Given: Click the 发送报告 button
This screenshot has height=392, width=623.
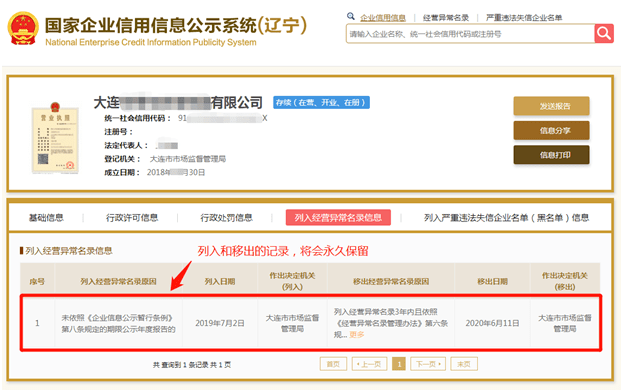Looking at the screenshot, I should [x=551, y=106].
